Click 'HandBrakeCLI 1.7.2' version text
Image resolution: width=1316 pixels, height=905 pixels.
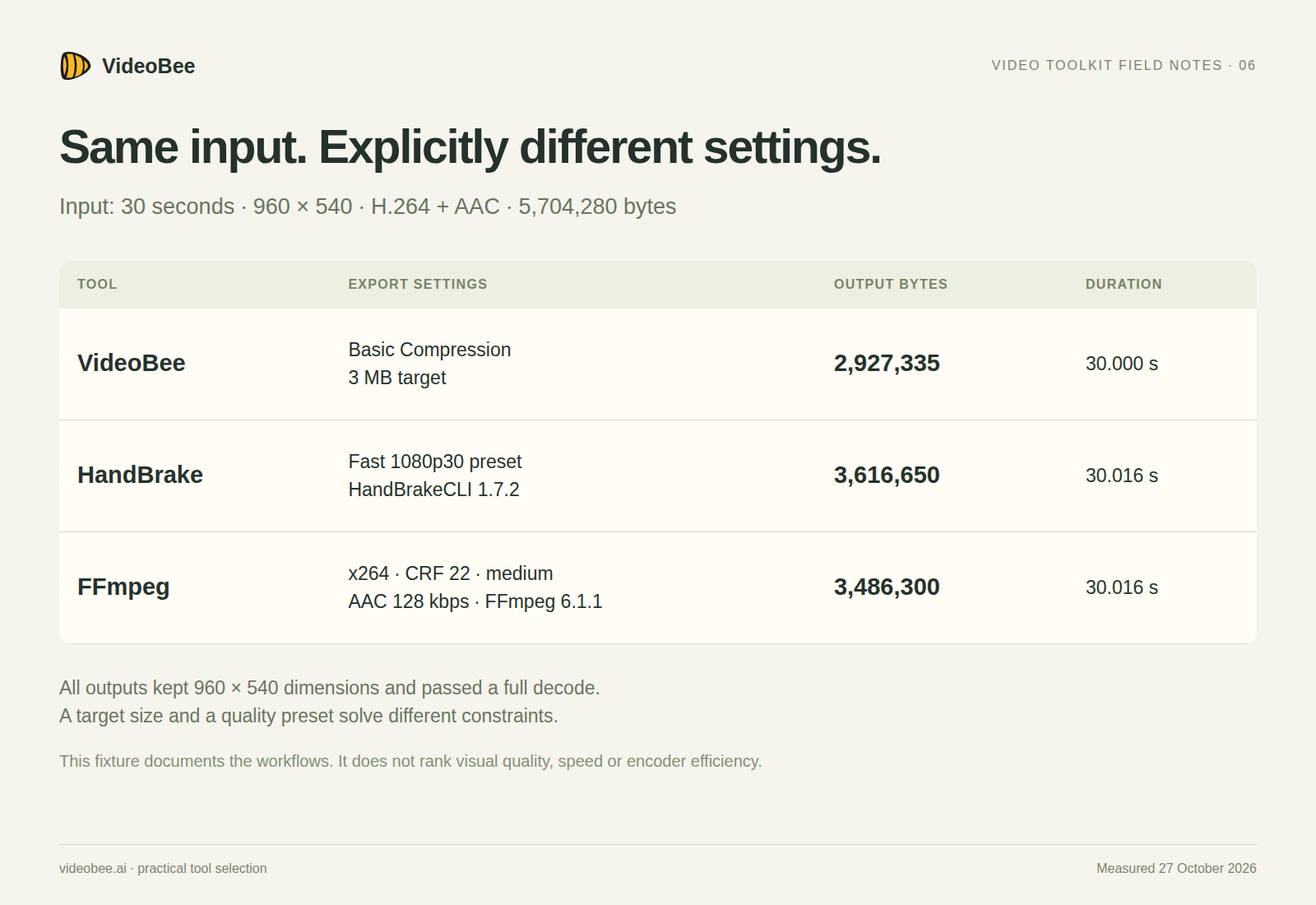pyautogui.click(x=433, y=490)
